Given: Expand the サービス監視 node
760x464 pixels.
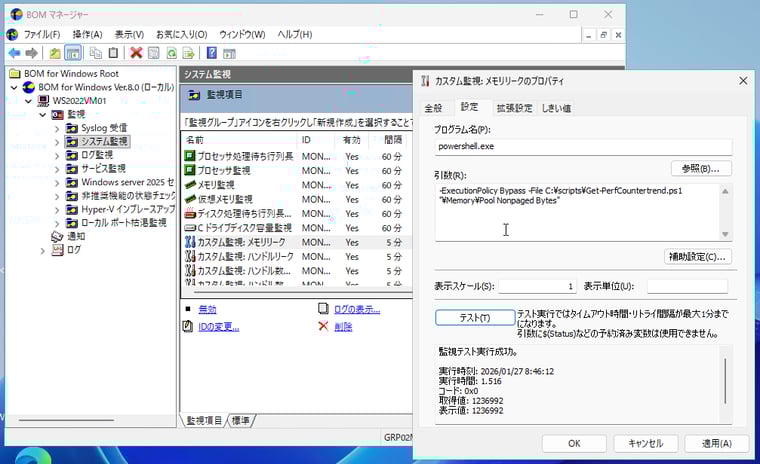Looking at the screenshot, I should [x=57, y=169].
